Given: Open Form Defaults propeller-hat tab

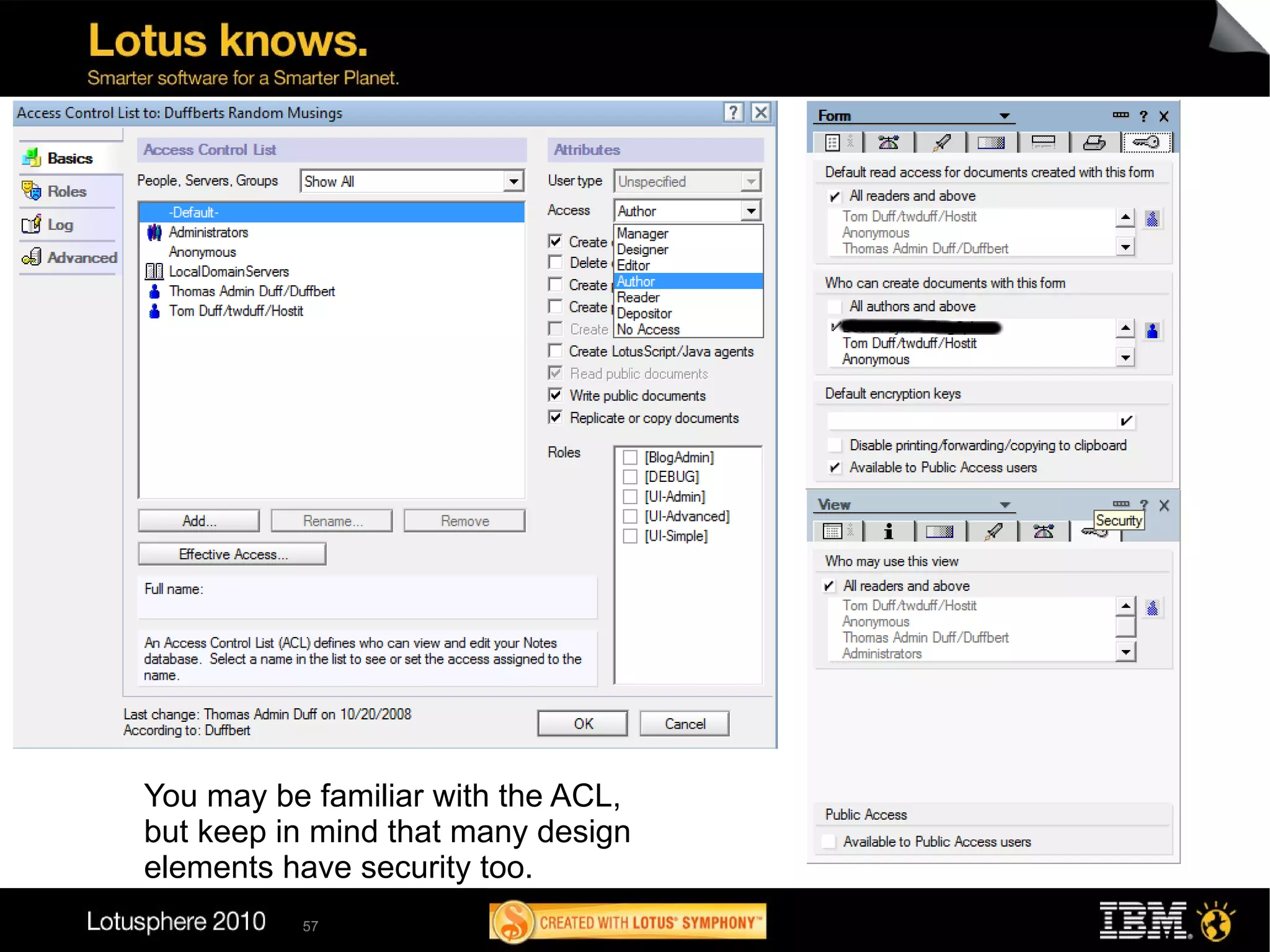Looking at the screenshot, I should [888, 143].
